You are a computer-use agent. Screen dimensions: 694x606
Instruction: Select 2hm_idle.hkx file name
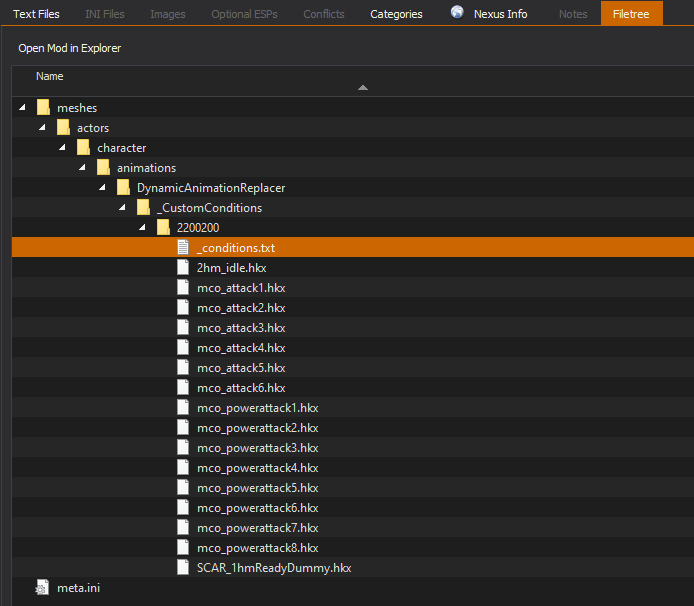231,268
